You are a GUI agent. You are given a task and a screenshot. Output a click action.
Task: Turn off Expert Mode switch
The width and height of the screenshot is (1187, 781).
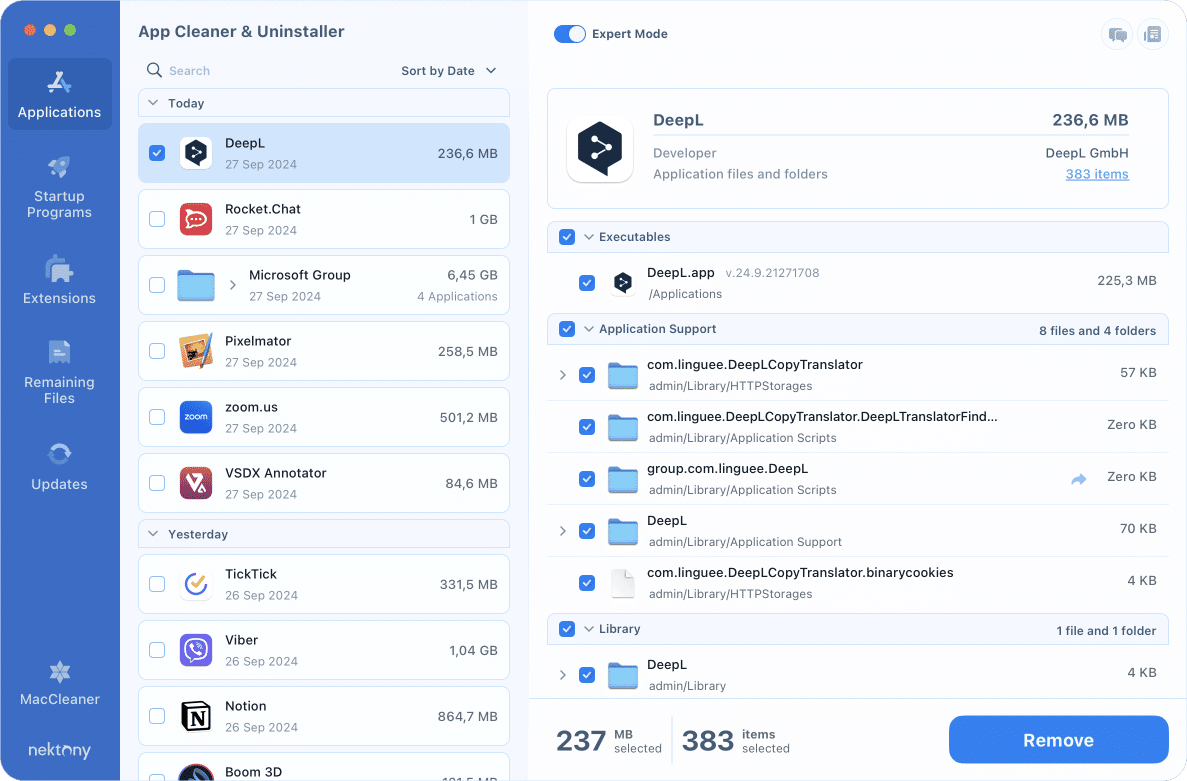569,34
